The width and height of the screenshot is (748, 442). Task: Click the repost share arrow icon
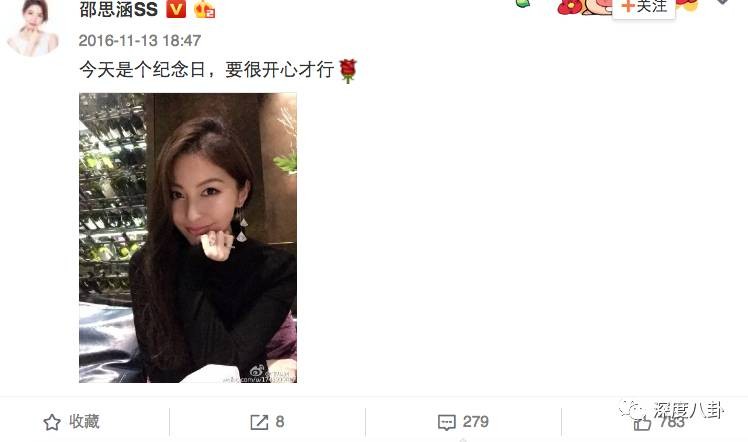259,422
